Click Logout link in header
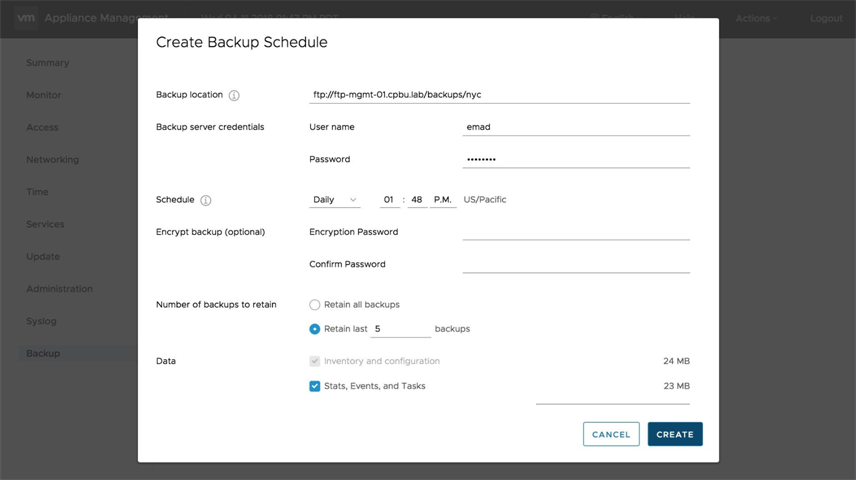This screenshot has height=480, width=856. coord(826,18)
